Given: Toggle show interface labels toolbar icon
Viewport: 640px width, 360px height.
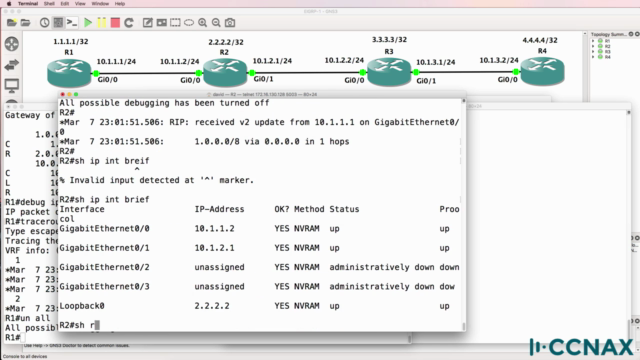Looking at the screenshot, I should (58, 22).
